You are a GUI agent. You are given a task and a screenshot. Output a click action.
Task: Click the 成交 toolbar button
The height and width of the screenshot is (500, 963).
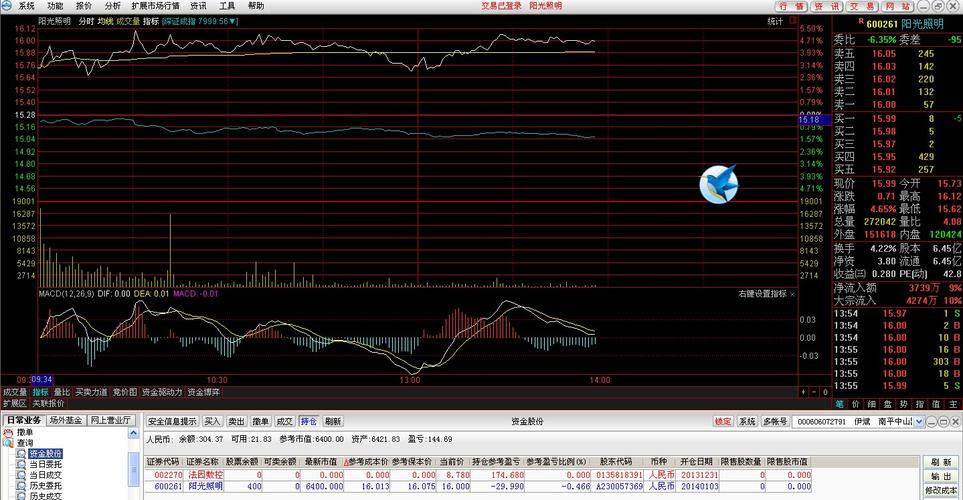click(285, 421)
